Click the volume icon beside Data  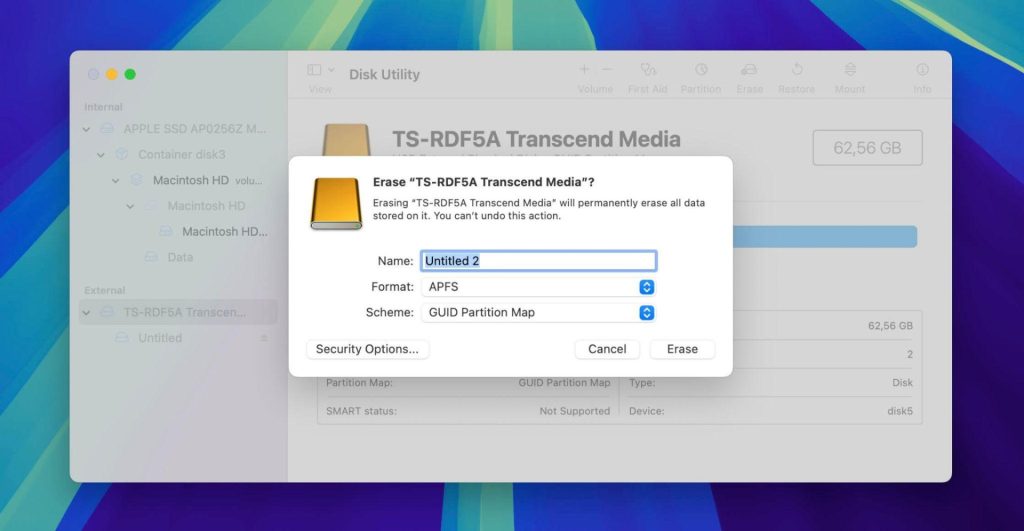[151, 257]
